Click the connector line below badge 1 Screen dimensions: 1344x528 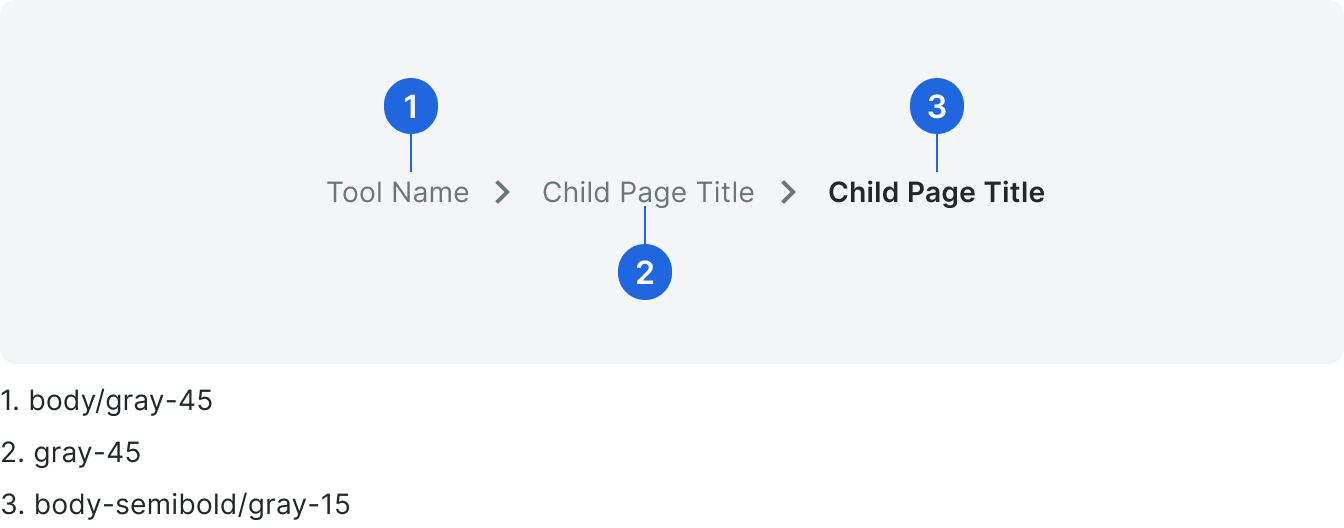(x=411, y=152)
